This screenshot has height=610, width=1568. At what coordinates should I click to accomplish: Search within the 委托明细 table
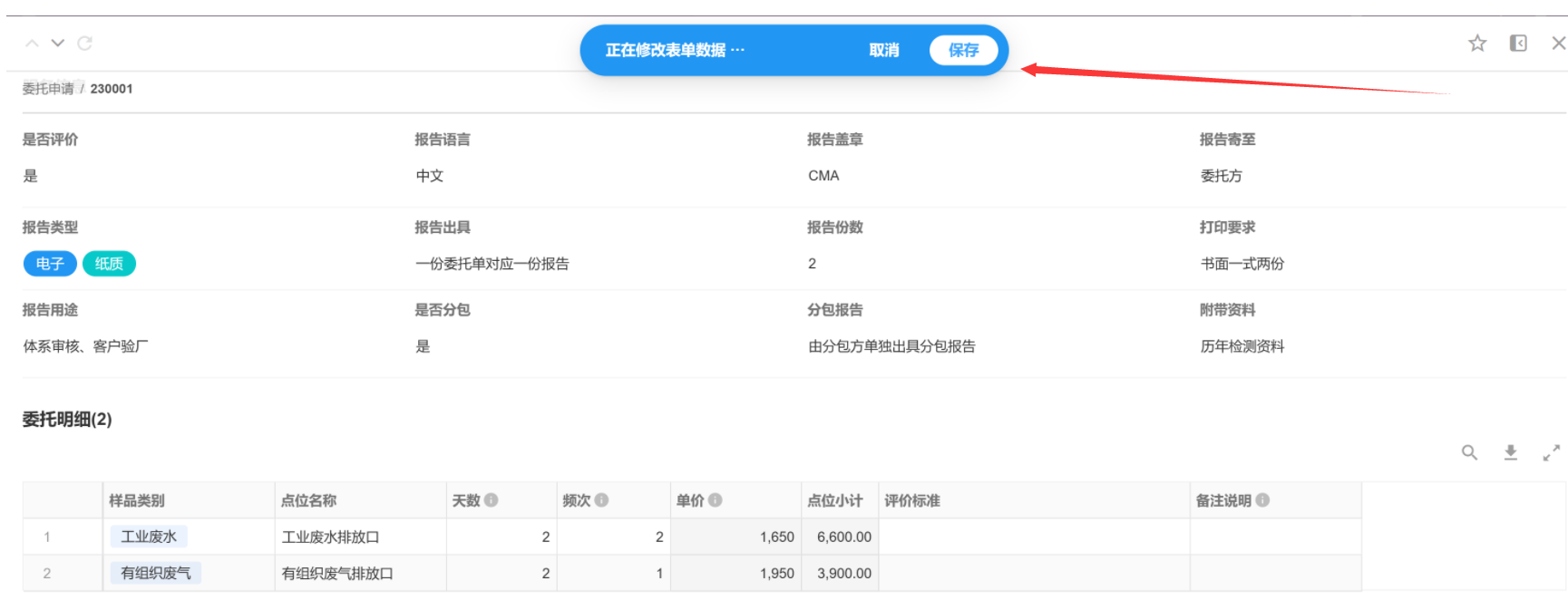[1469, 452]
